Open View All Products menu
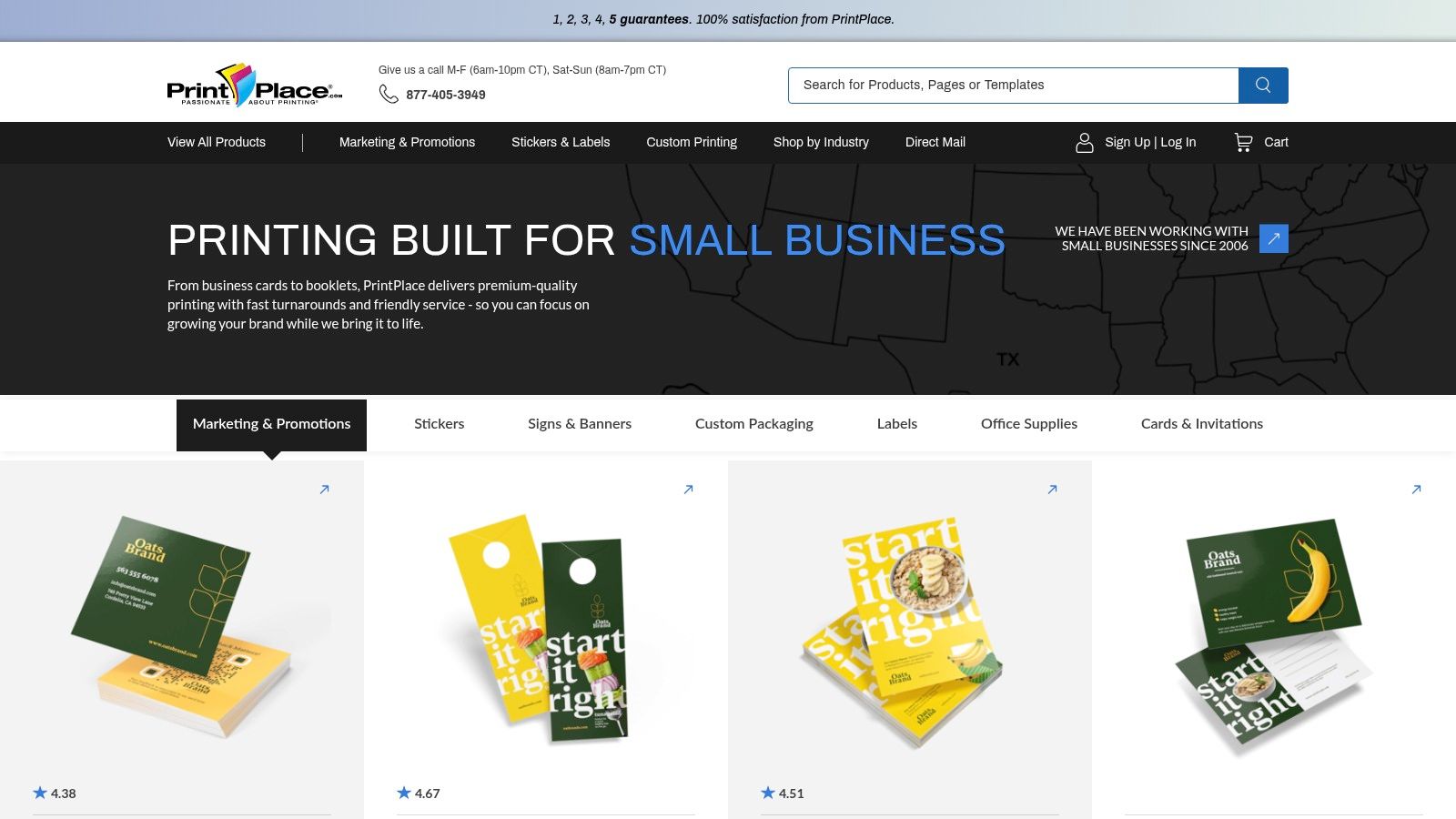 (217, 142)
